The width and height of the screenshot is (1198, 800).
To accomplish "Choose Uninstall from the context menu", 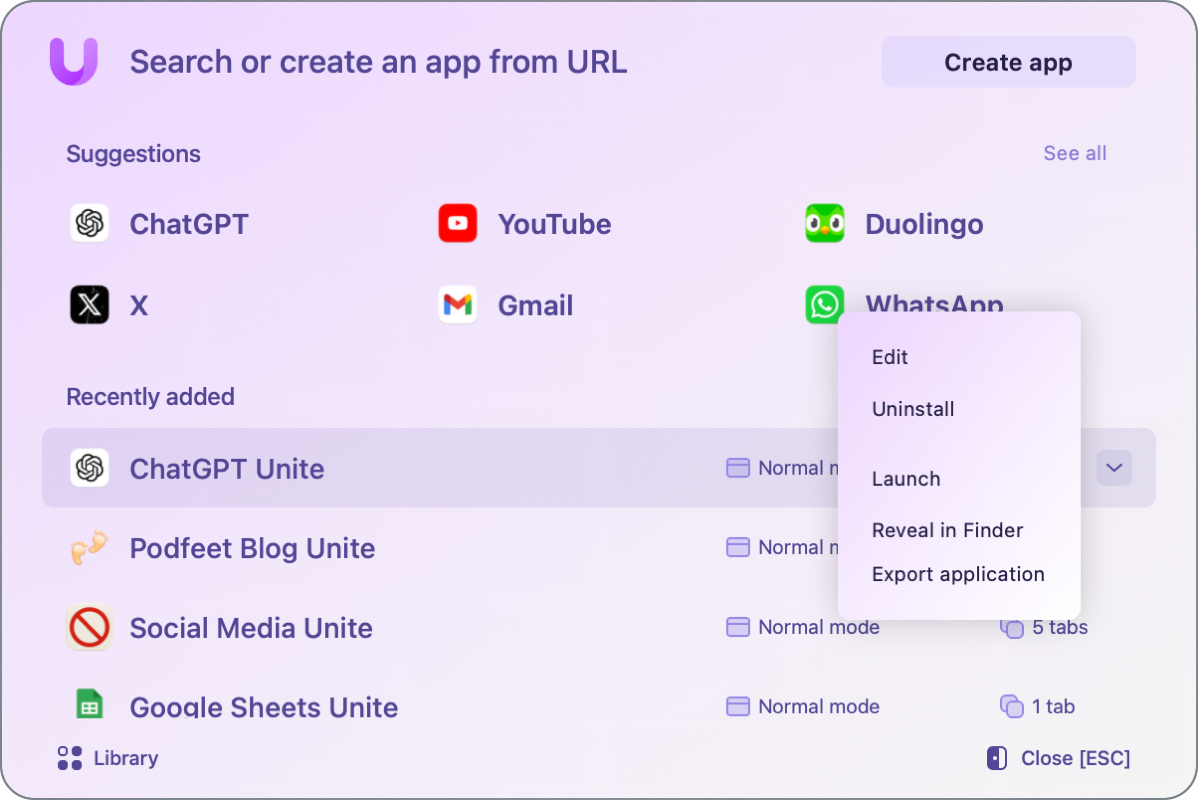I will point(913,409).
